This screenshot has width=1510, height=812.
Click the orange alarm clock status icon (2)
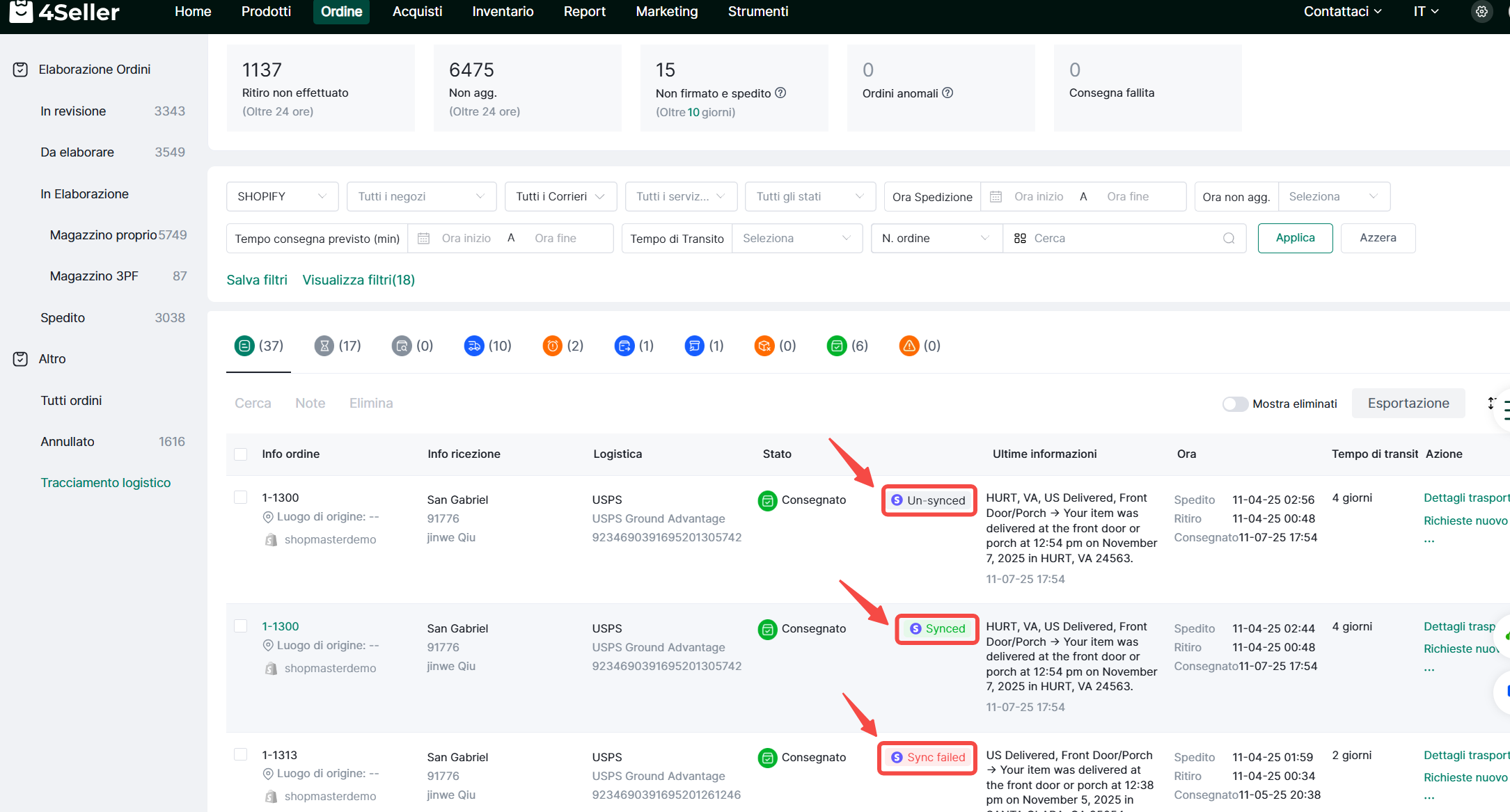click(552, 346)
